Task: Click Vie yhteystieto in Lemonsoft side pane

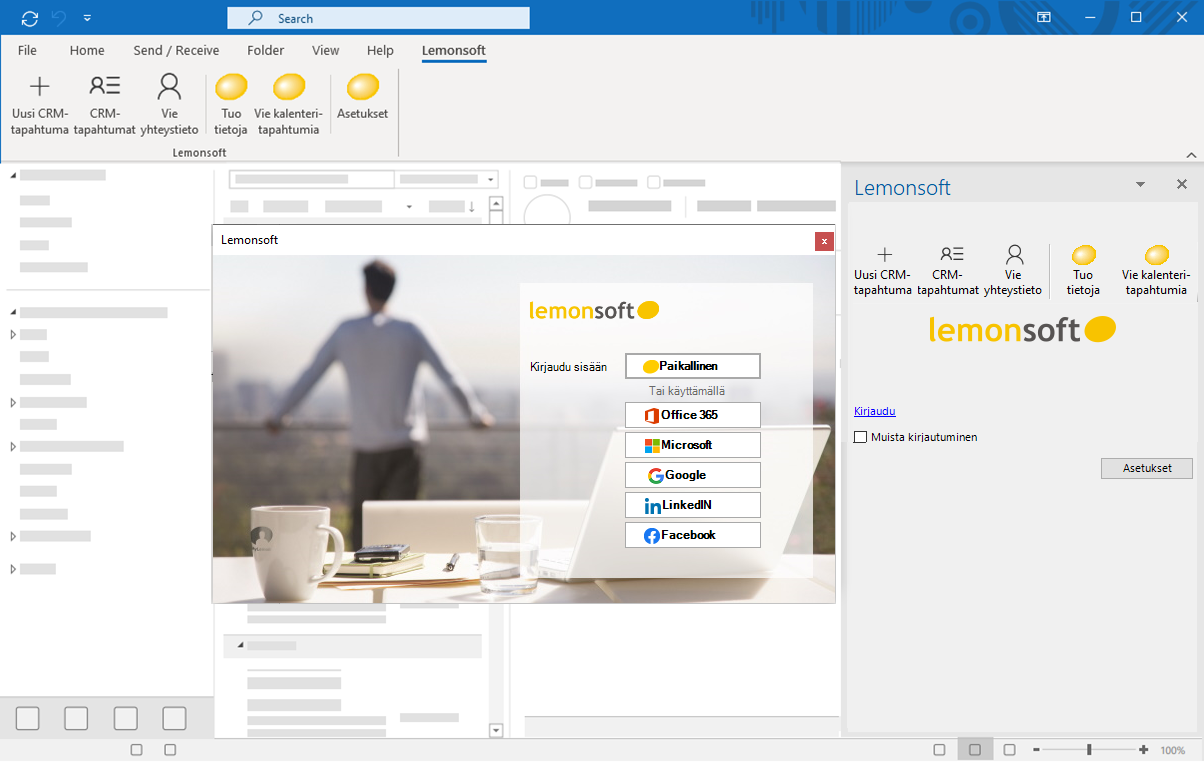Action: tap(1015, 270)
